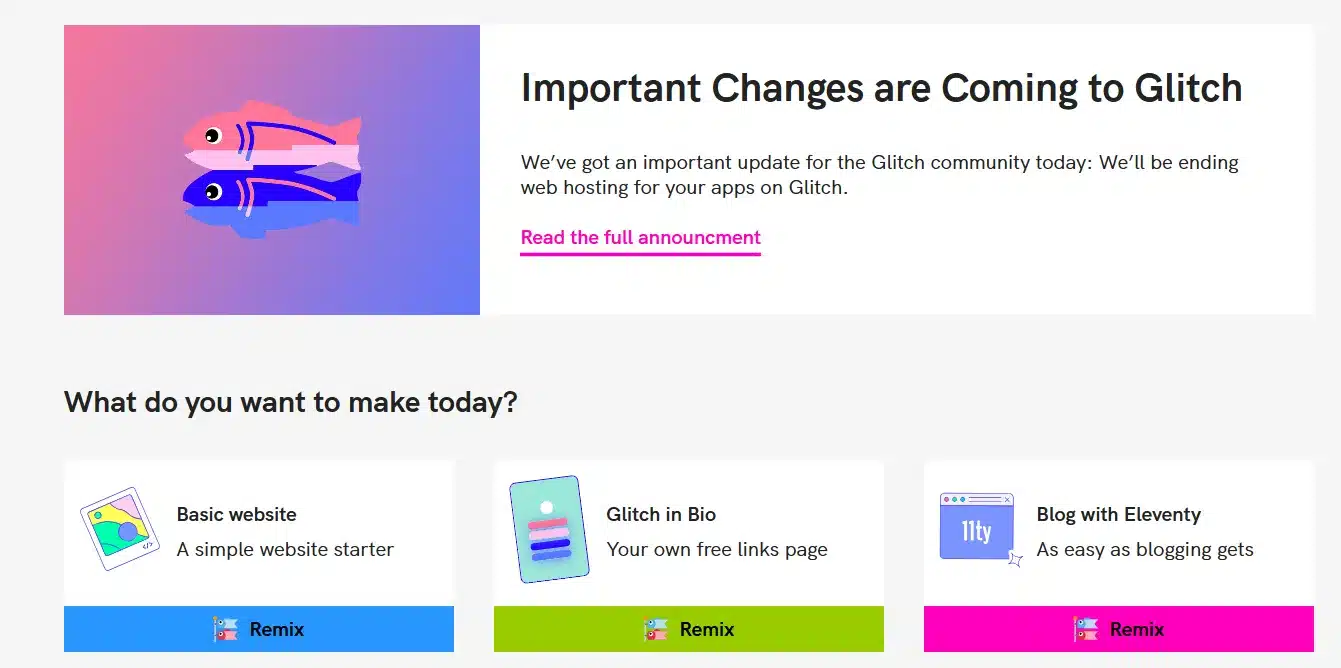The height and width of the screenshot is (668, 1341).
Task: Click the 11ty blog browser icon
Action: pyautogui.click(x=981, y=529)
